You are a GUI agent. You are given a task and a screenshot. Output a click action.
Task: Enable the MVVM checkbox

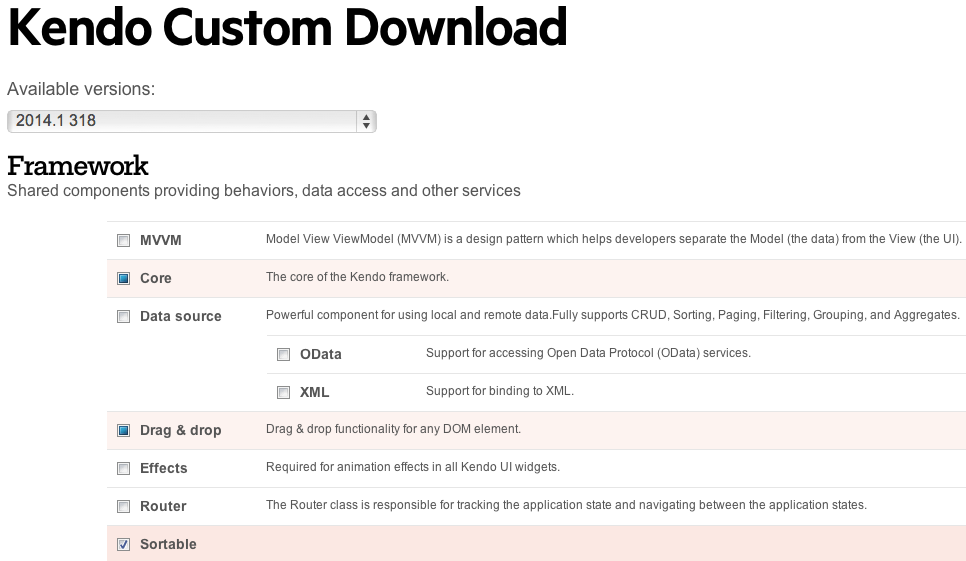click(x=123, y=240)
